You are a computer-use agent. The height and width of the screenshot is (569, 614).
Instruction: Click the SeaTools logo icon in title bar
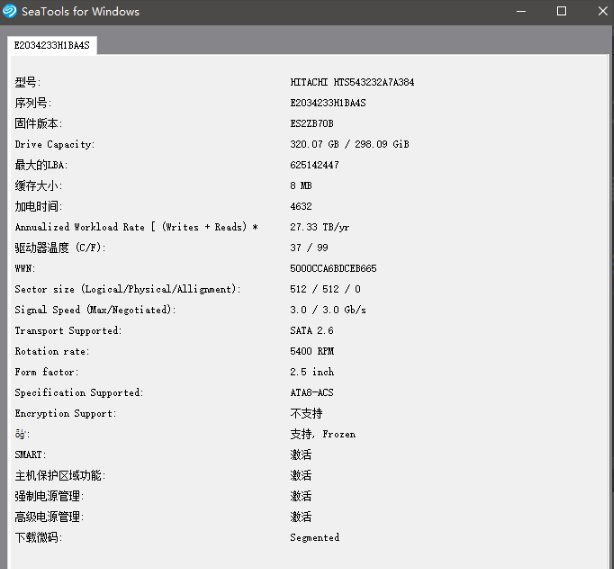pyautogui.click(x=9, y=11)
